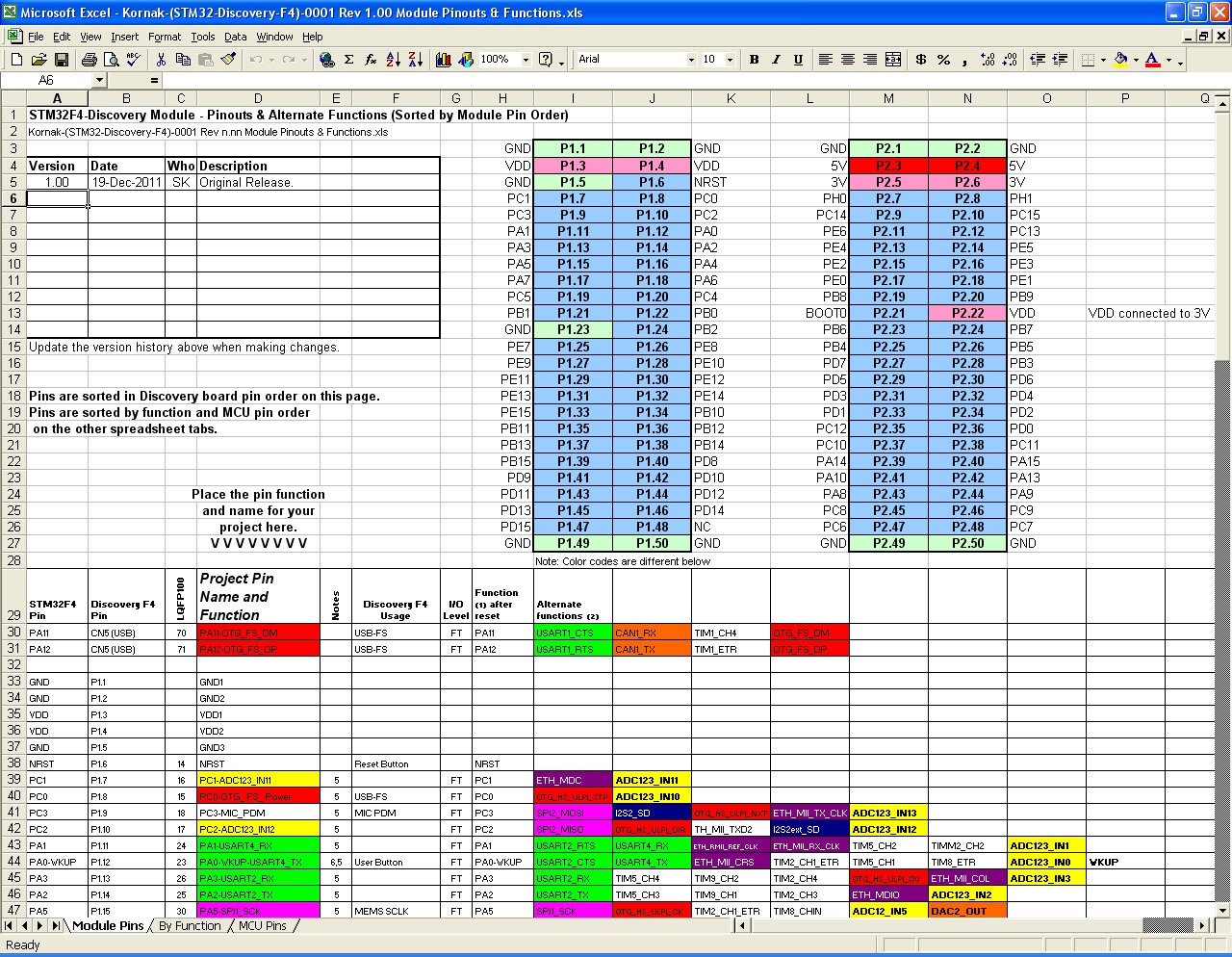
Task: Copy the selection using Copy icon
Action: [x=184, y=60]
